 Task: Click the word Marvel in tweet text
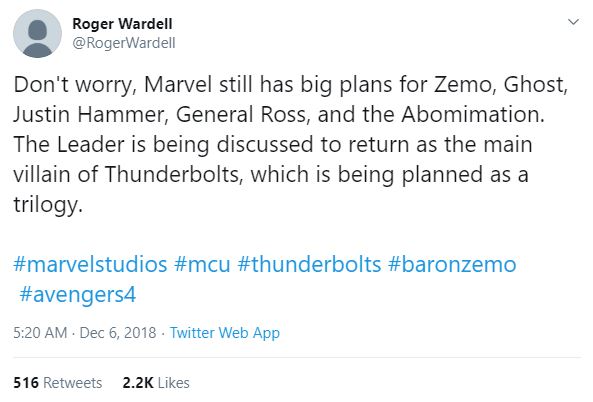(x=178, y=84)
